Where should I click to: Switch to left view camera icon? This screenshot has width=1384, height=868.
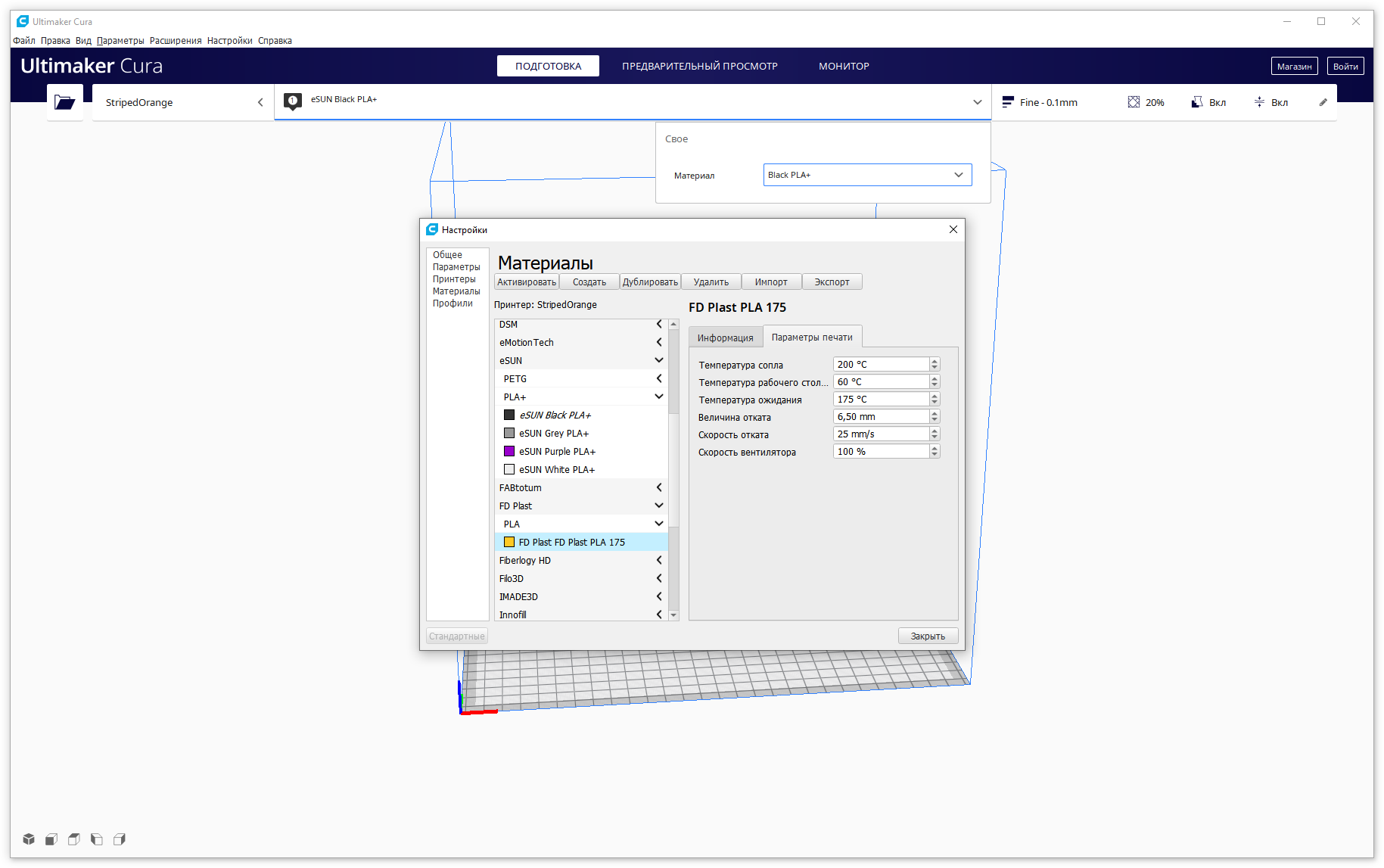click(x=97, y=839)
